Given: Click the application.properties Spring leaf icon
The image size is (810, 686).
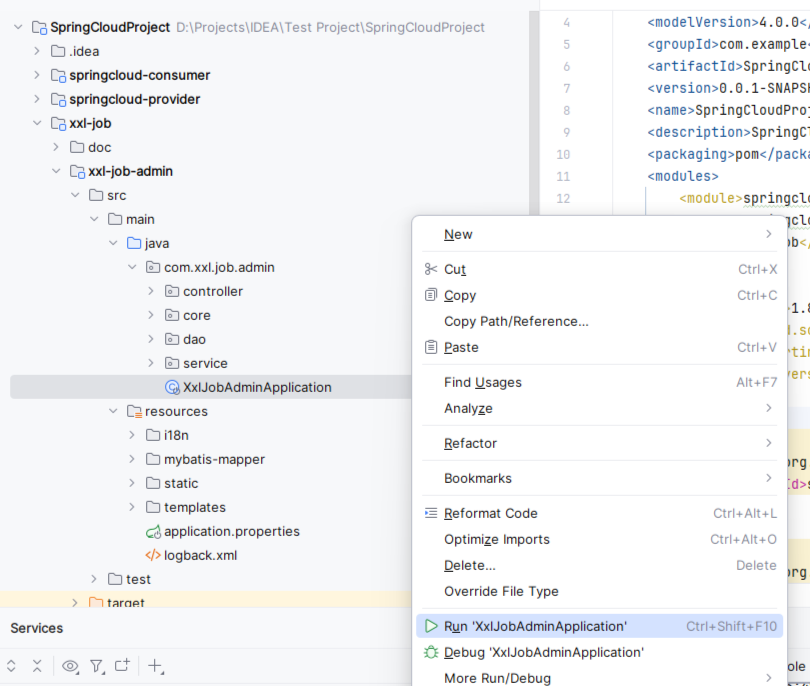Looking at the screenshot, I should 153,532.
